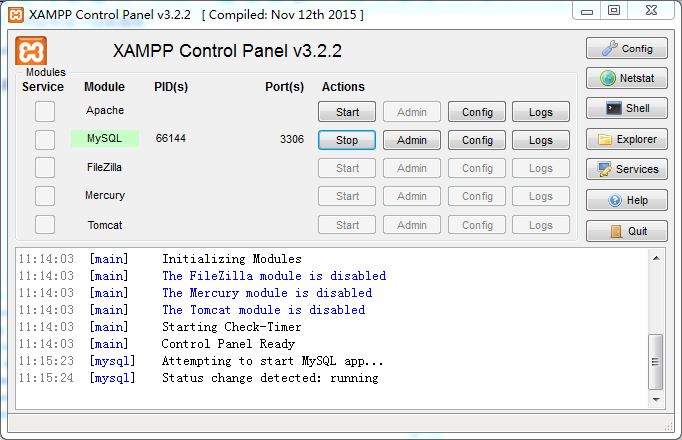Click the Mercury Logs button
This screenshot has width=682, height=440.
pyautogui.click(x=541, y=196)
